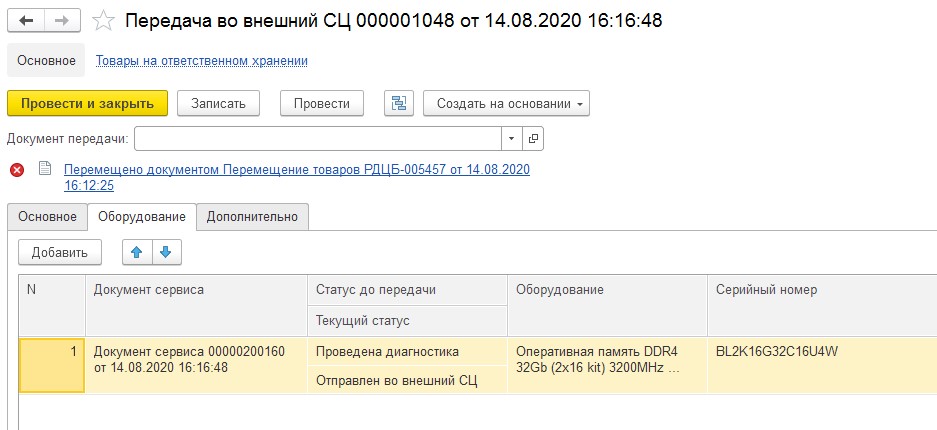Open the Создать на основании dropdown
Screen dimensions: 937x430
pyautogui.click(x=506, y=103)
